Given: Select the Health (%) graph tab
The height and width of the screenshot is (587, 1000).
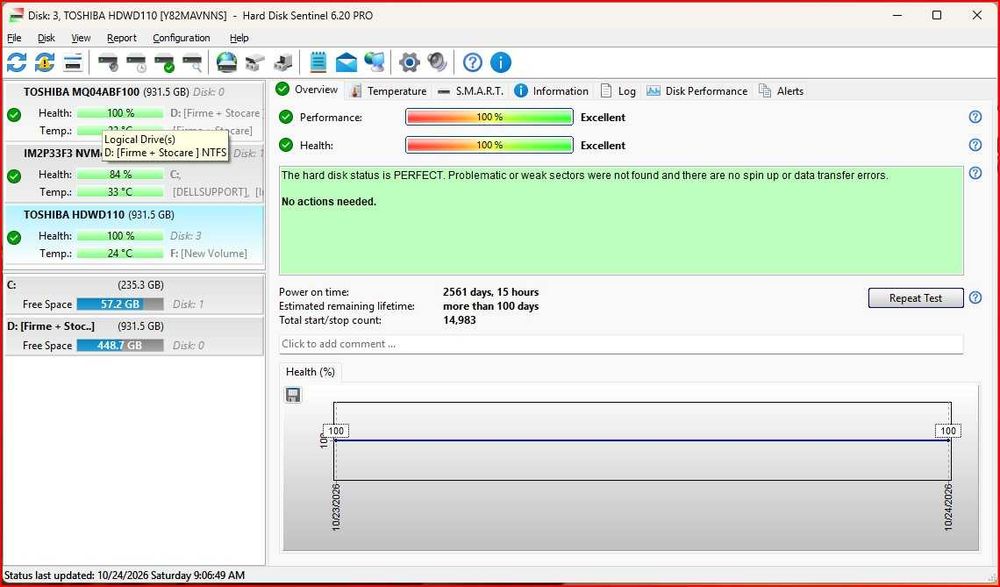Looking at the screenshot, I should tap(311, 372).
